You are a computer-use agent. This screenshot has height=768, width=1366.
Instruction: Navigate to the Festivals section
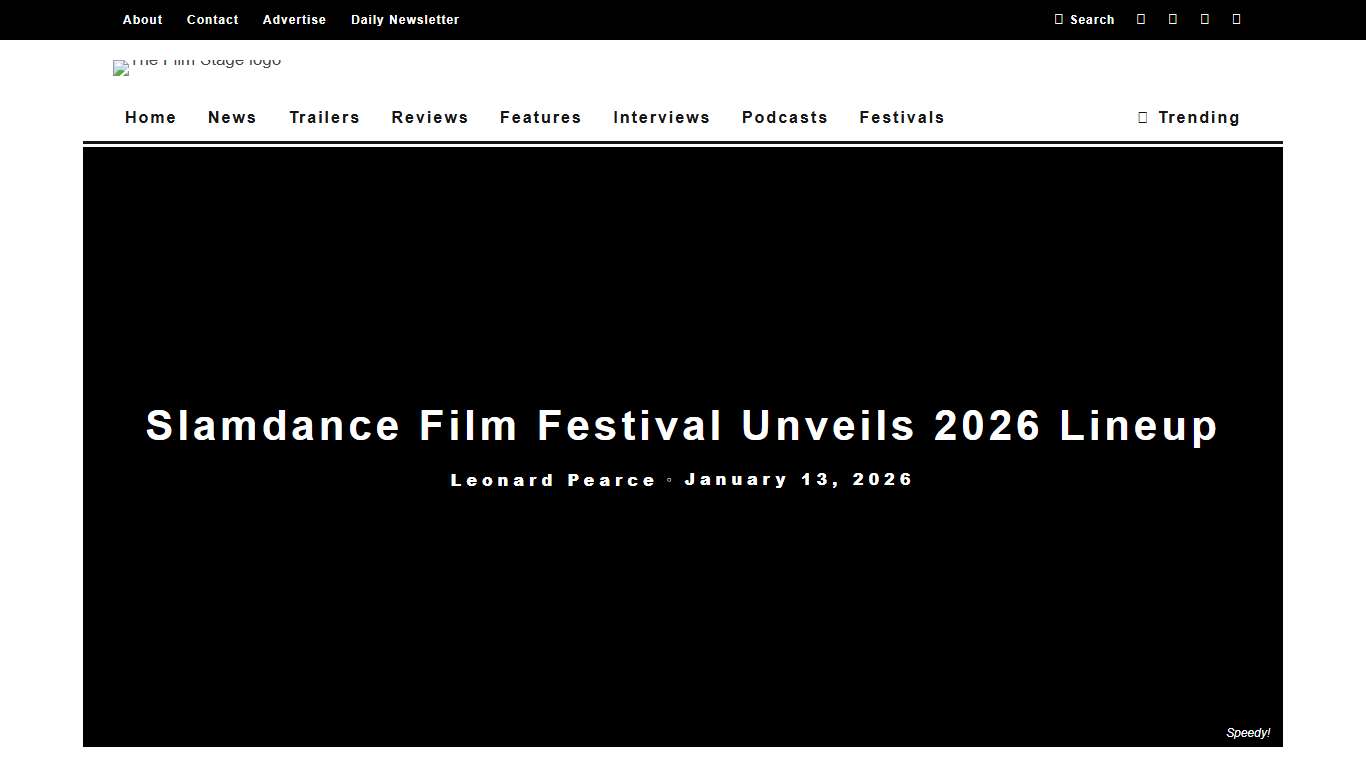tap(901, 117)
